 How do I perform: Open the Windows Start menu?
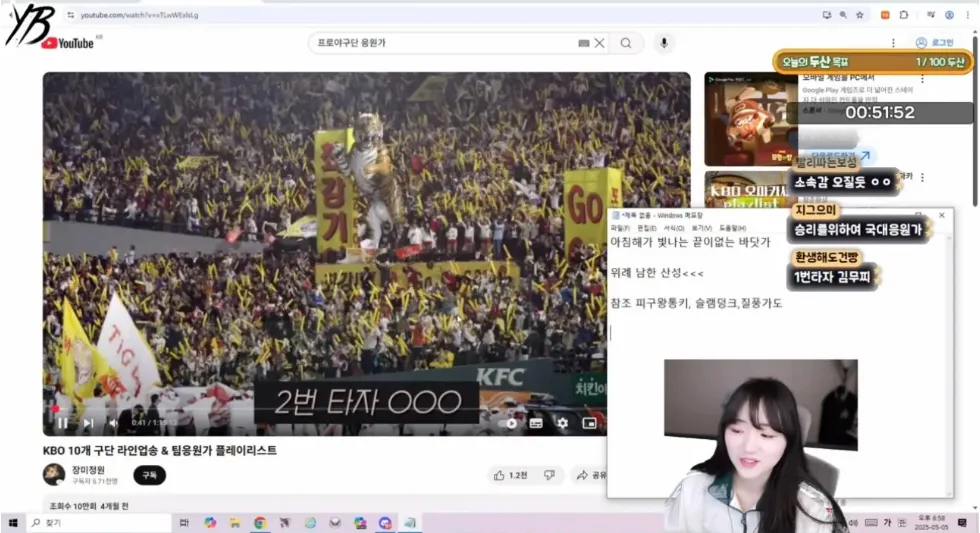(x=12, y=522)
